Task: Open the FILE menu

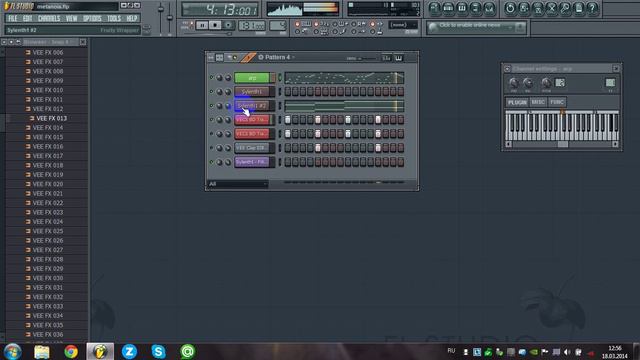Action: (x=13, y=18)
